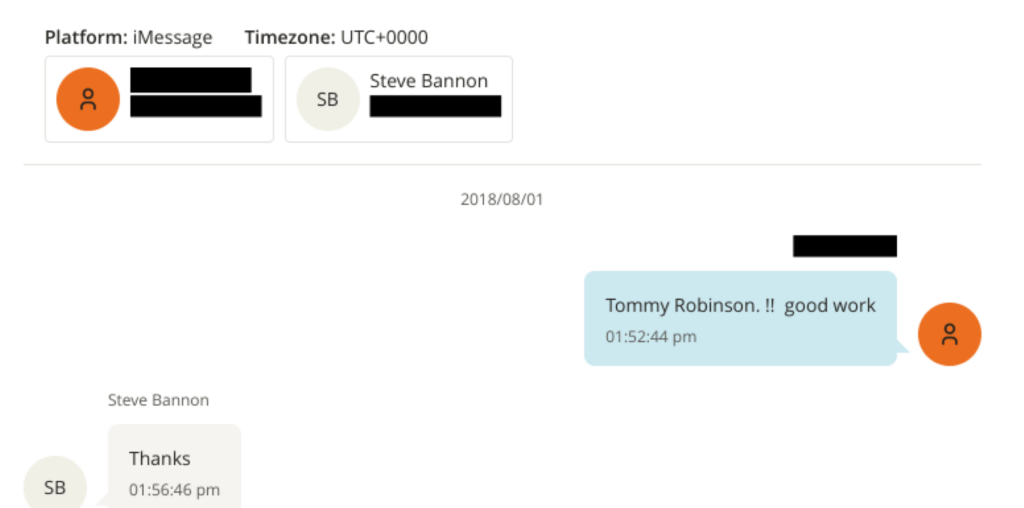The height and width of the screenshot is (508, 1024).
Task: Click the redacted detail under Steve Bannon's name
Action: [x=435, y=106]
